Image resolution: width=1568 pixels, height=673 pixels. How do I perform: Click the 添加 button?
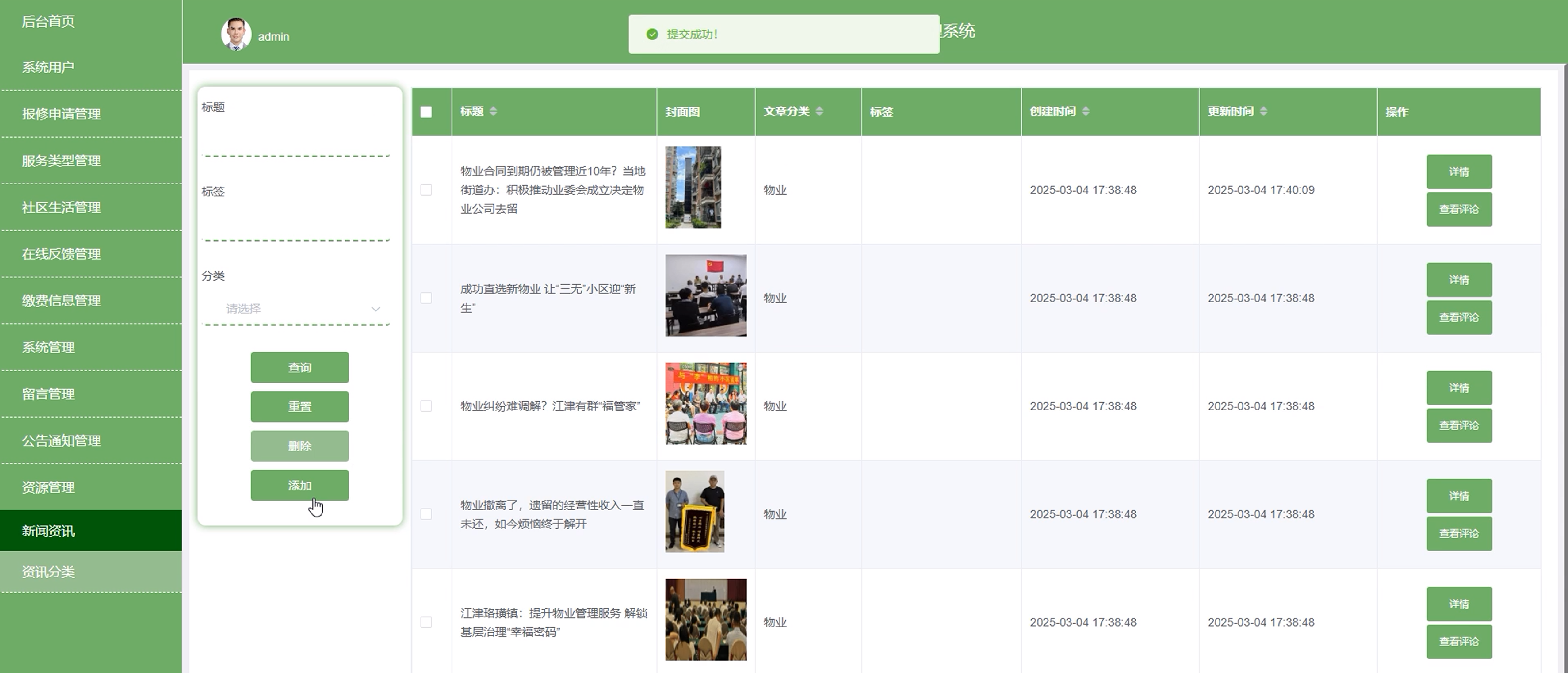point(300,486)
